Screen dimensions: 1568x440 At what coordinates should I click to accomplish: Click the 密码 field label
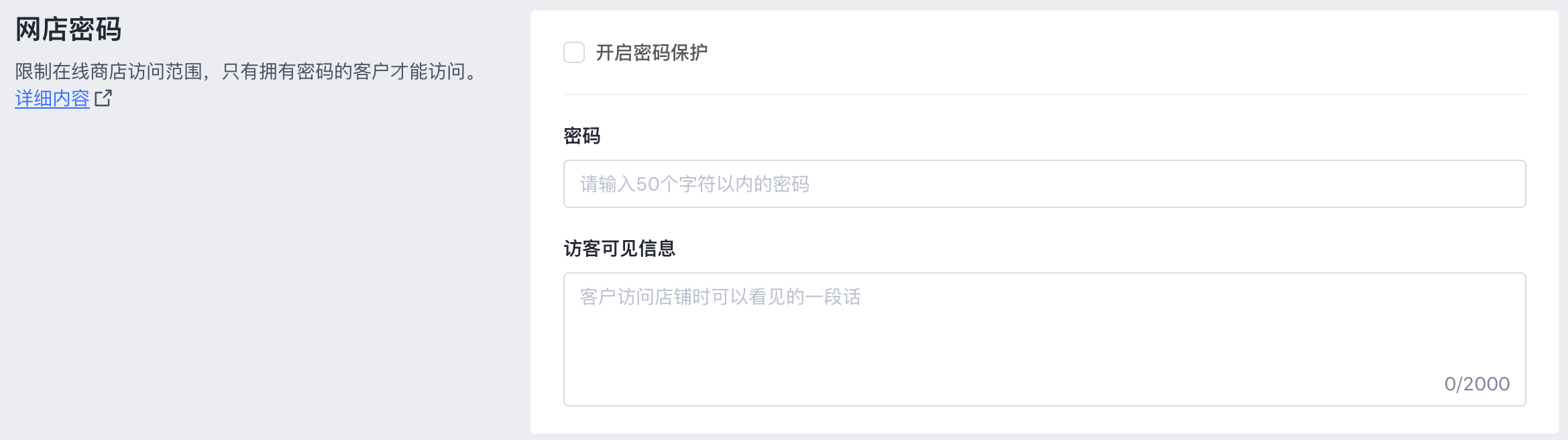click(581, 136)
